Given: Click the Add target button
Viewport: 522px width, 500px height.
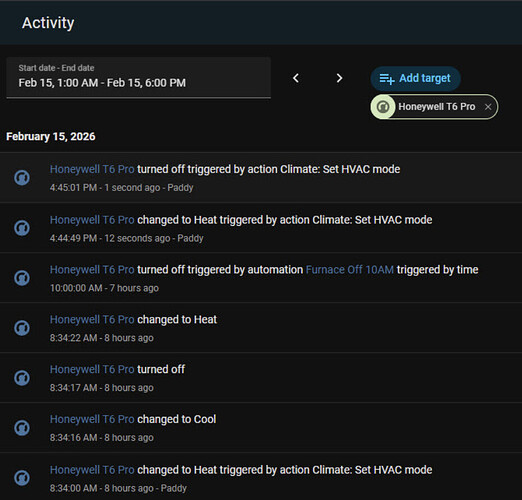Looking at the screenshot, I should point(415,79).
